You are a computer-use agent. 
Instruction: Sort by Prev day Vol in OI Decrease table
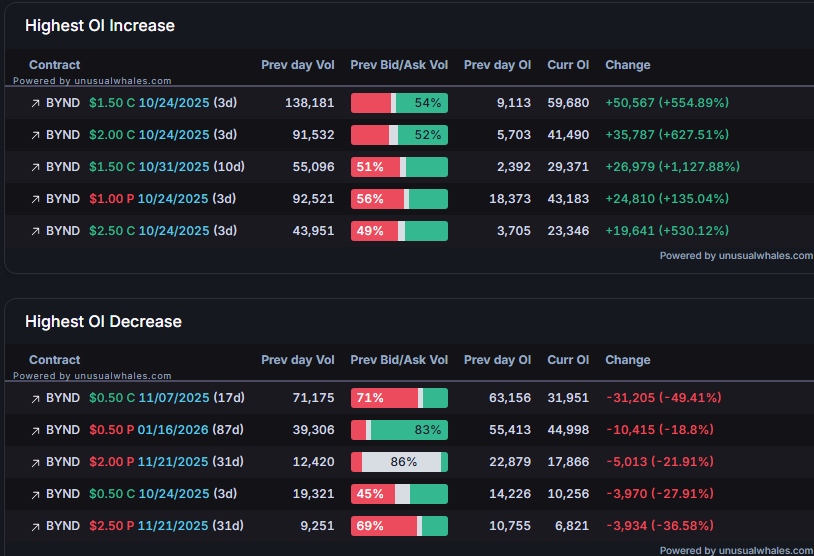click(297, 360)
